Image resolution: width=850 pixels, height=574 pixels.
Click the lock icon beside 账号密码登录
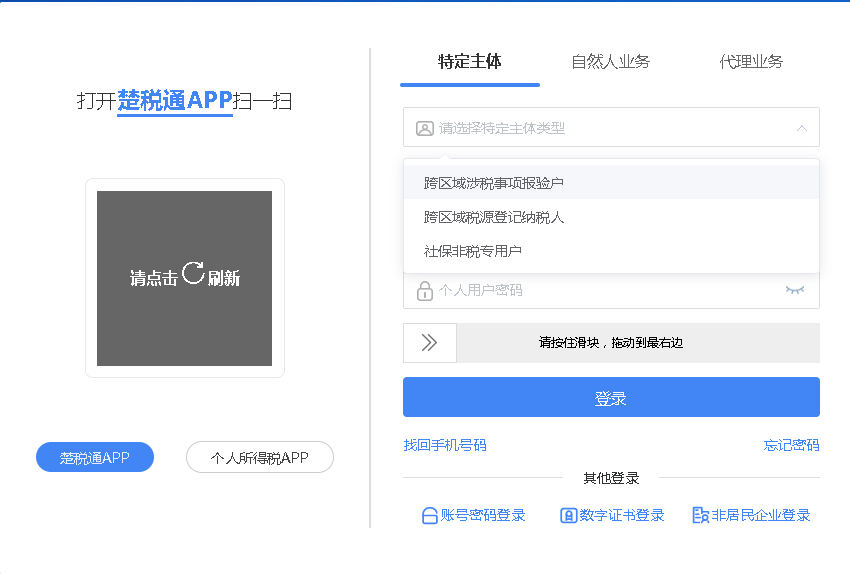coord(429,515)
